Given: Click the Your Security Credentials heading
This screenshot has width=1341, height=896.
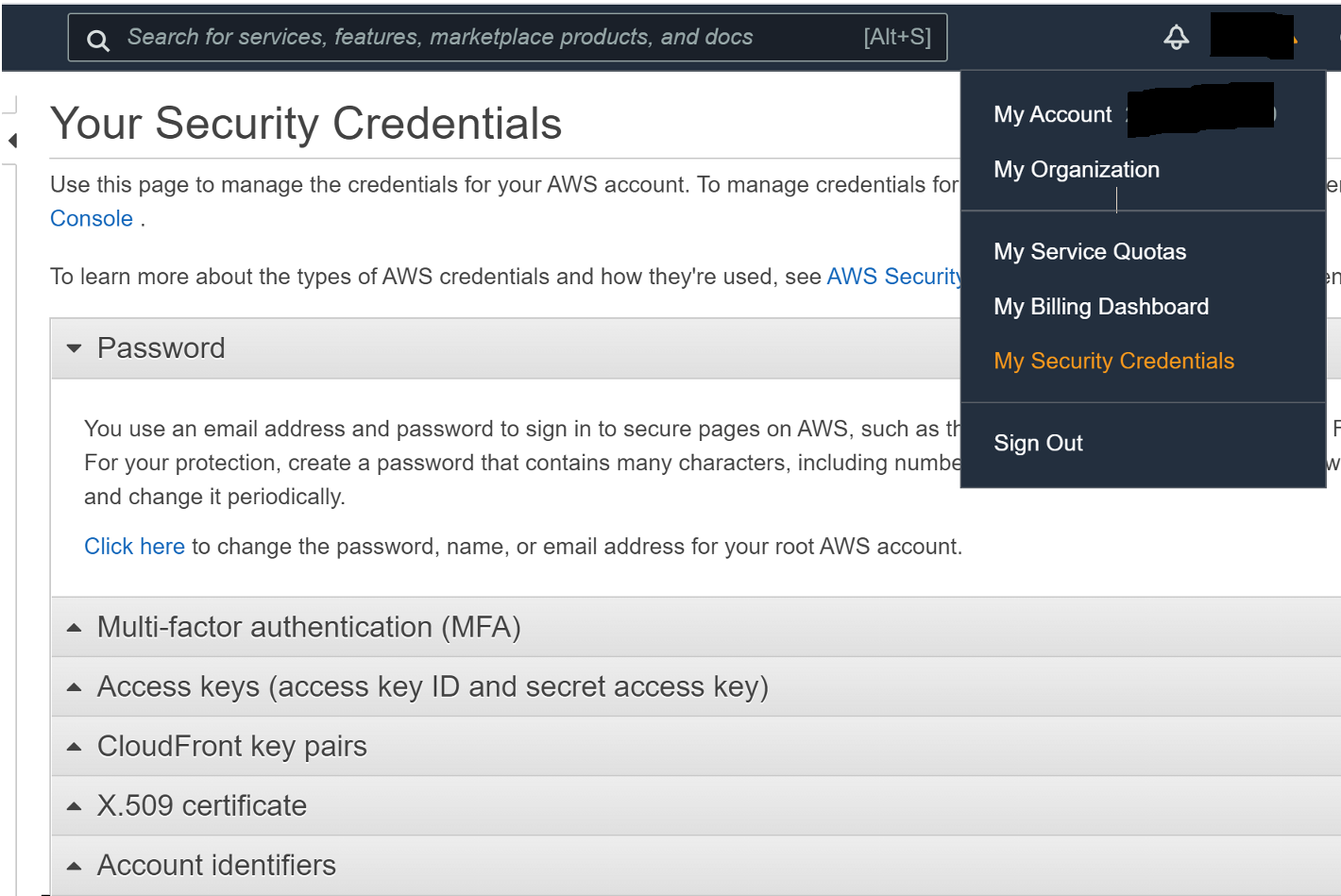Looking at the screenshot, I should click(306, 124).
